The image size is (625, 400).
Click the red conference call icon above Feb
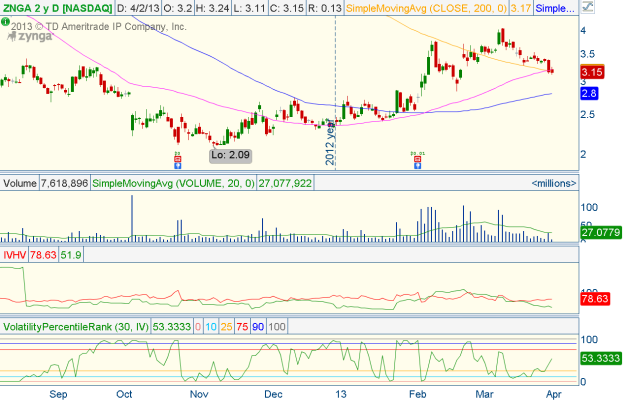417,159
